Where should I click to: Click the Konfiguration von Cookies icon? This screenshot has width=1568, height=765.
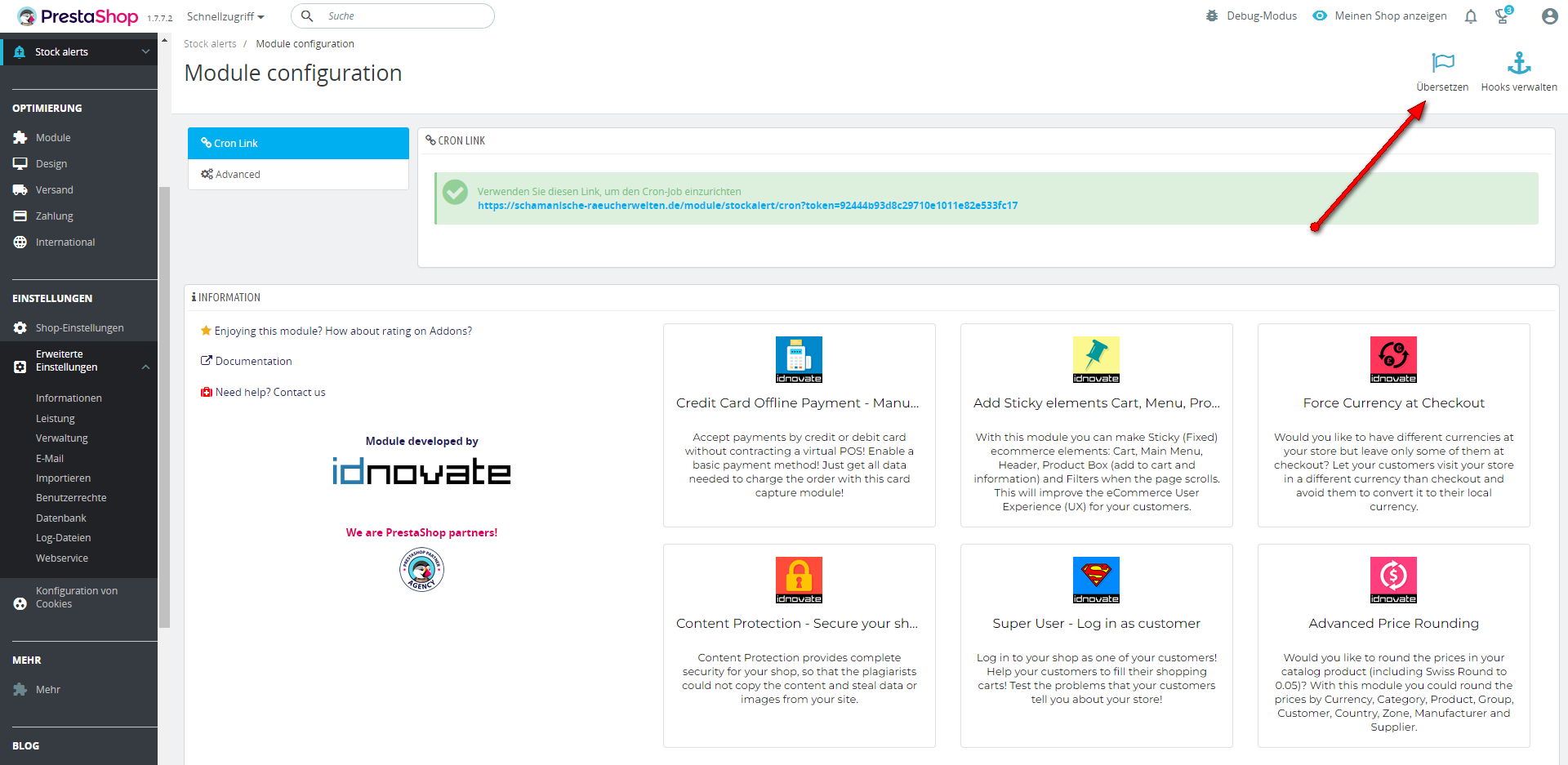(20, 604)
